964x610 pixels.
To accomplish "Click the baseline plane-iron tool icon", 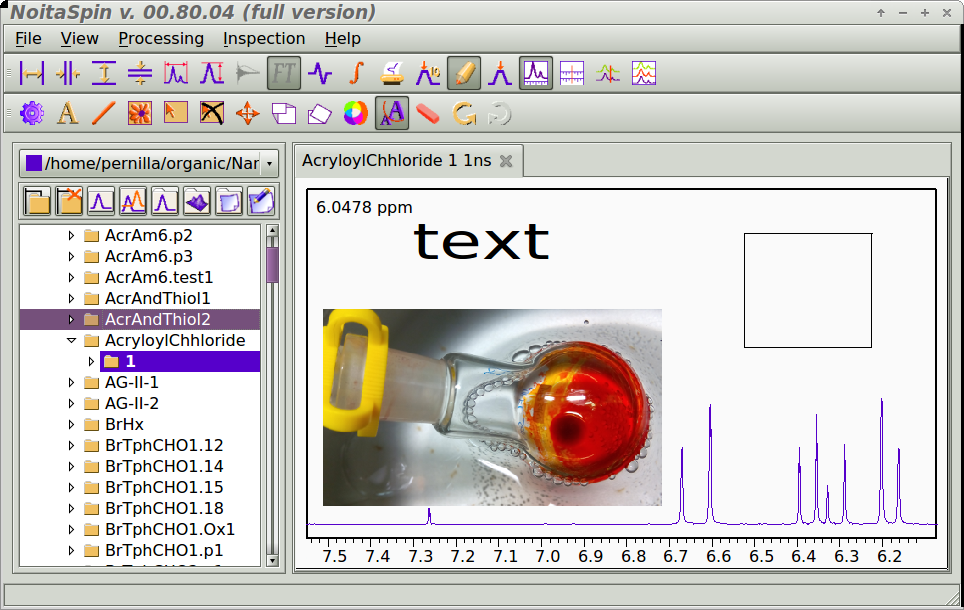I will [392, 74].
